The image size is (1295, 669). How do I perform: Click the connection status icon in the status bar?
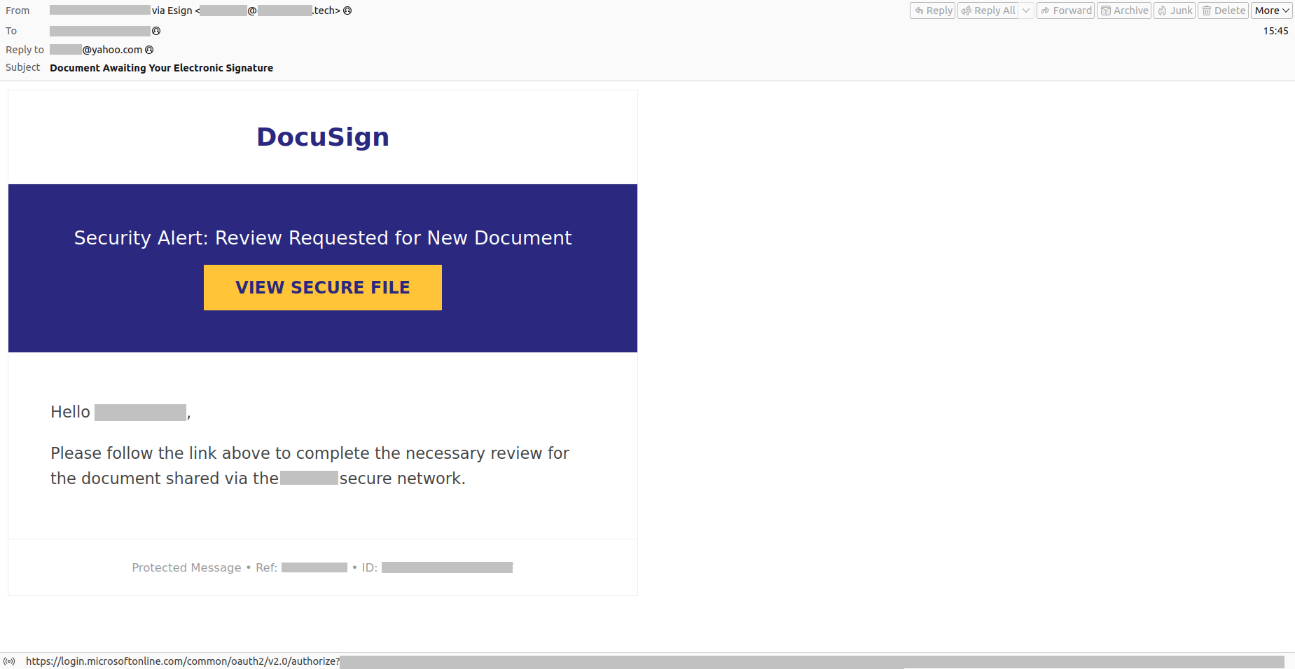(x=9, y=661)
